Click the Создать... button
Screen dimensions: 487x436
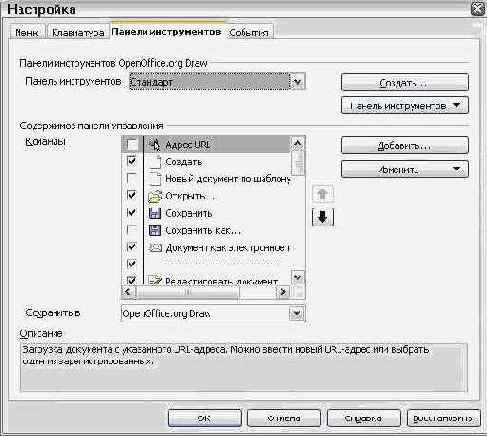tap(405, 82)
